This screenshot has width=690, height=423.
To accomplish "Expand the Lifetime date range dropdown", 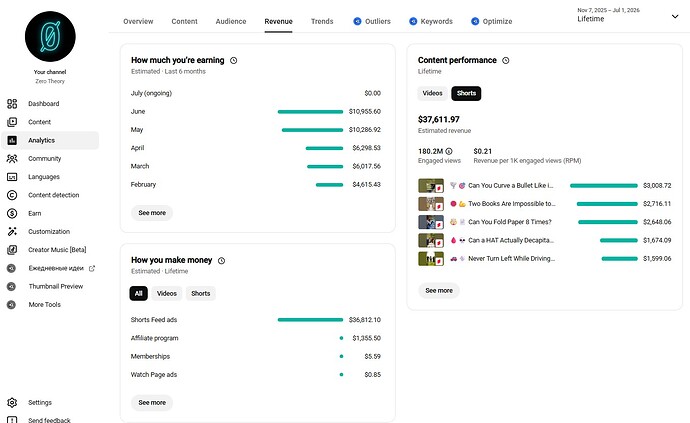I will 675,17.
